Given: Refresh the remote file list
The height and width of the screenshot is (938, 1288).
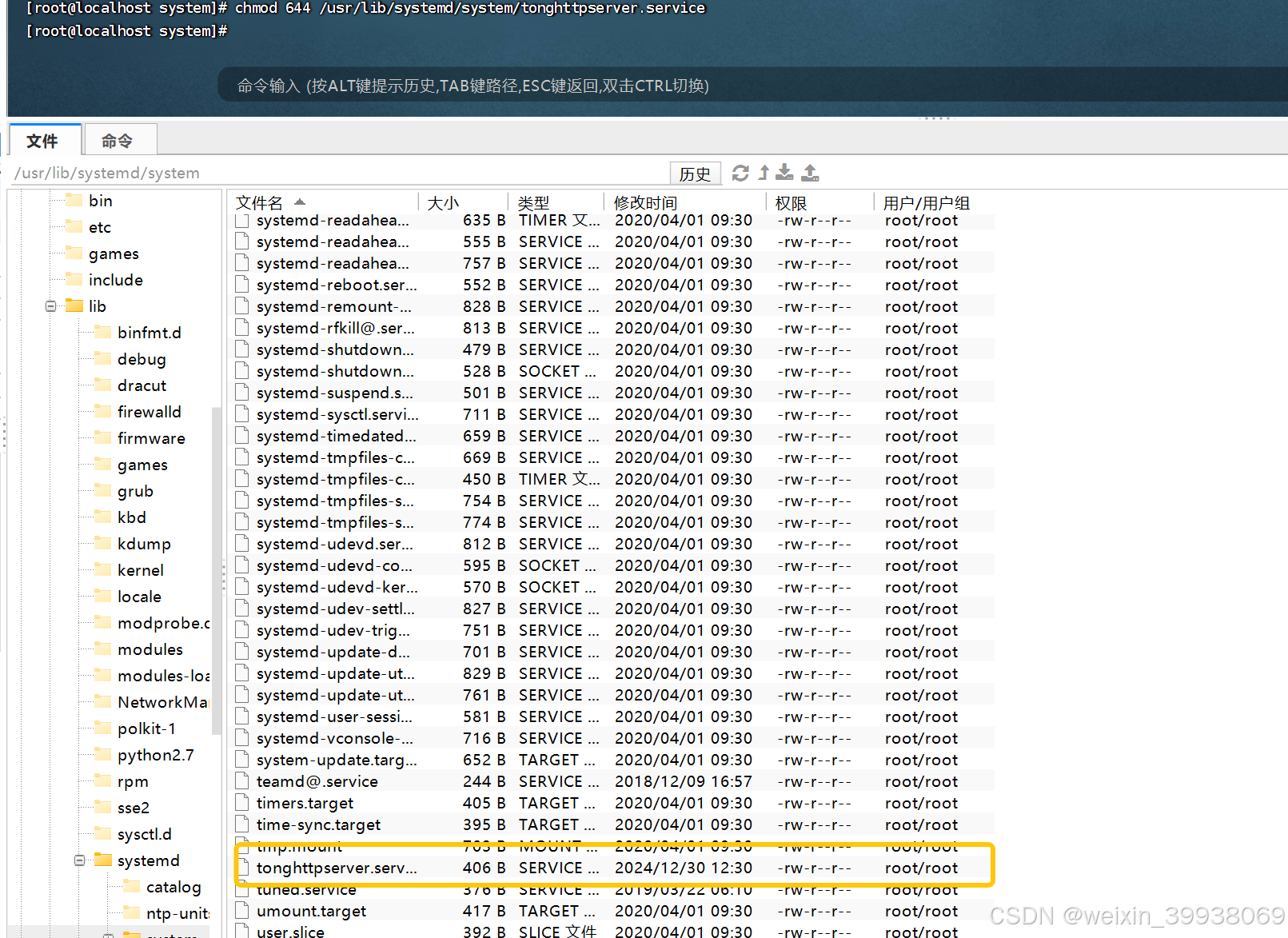Looking at the screenshot, I should (x=740, y=173).
